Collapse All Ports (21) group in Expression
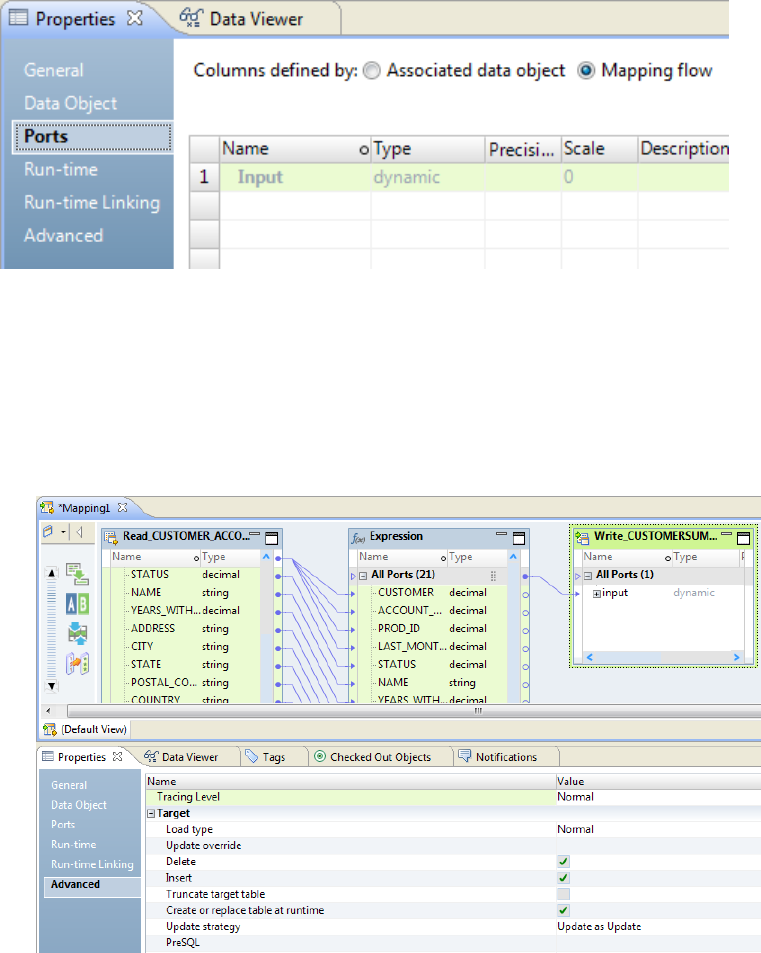The width and height of the screenshot is (761, 953). click(x=363, y=575)
